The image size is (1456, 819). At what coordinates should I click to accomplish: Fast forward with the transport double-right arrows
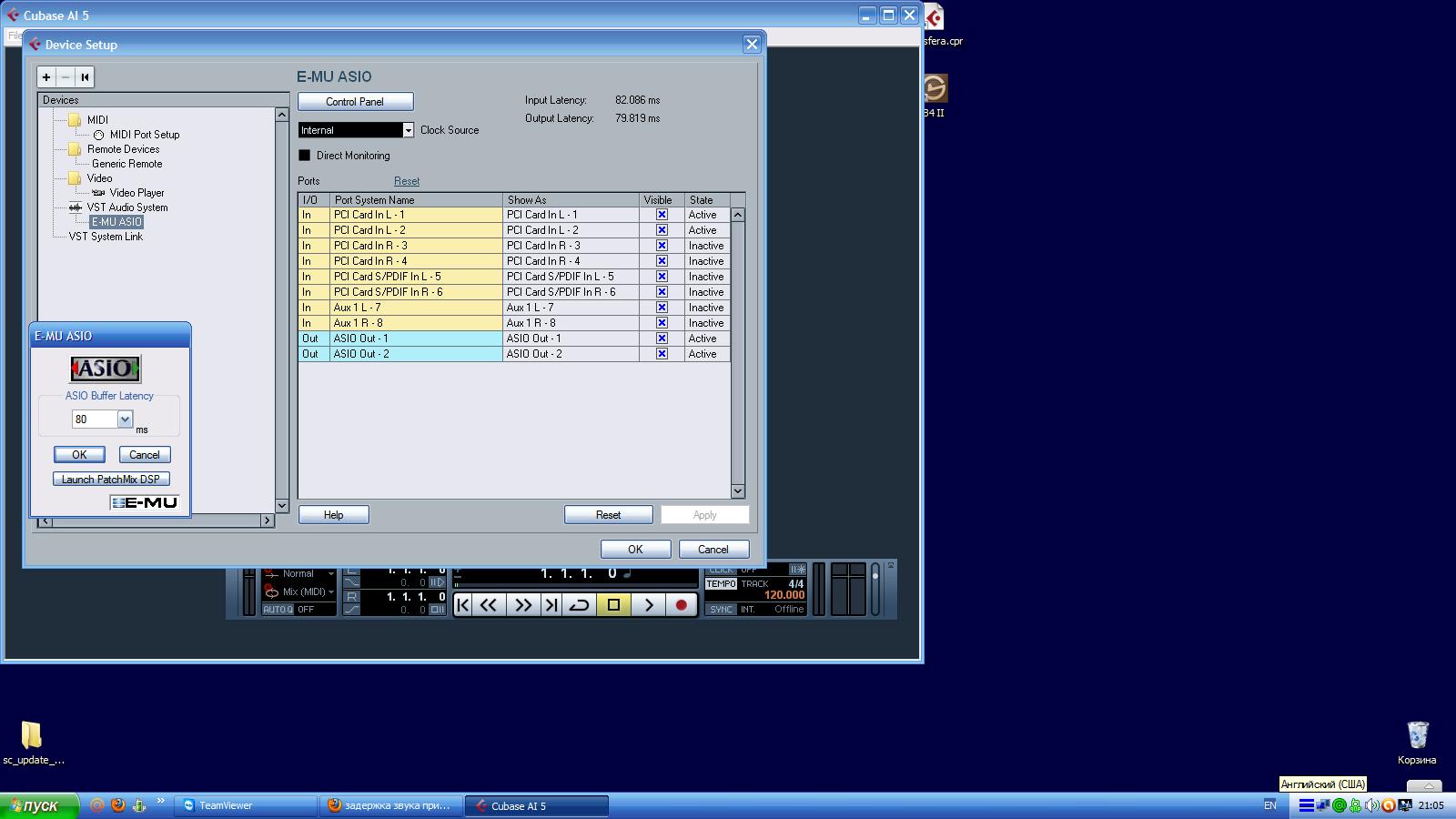click(x=523, y=605)
